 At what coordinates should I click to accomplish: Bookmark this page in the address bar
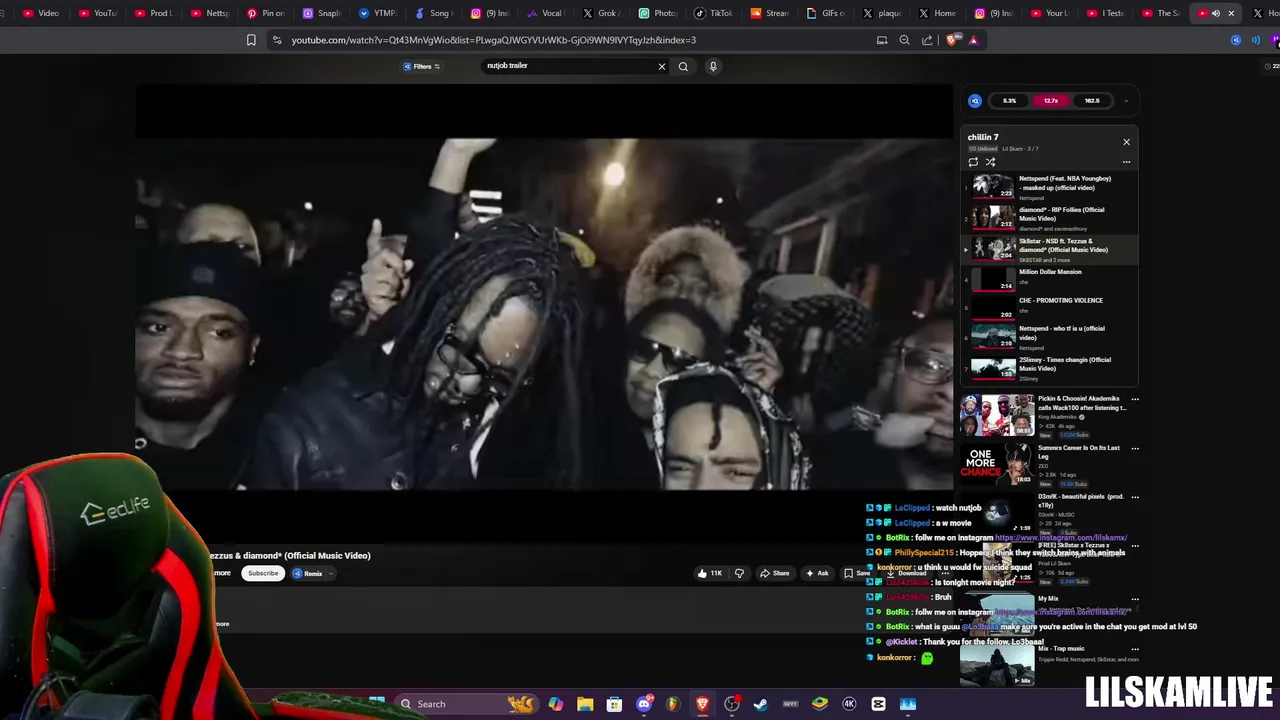pyautogui.click(x=251, y=40)
